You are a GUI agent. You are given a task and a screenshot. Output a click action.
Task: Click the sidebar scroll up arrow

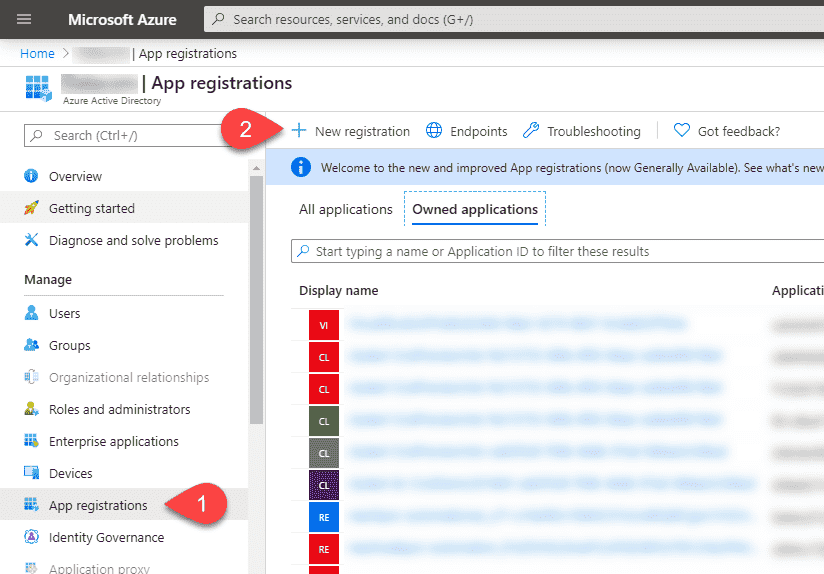click(x=256, y=168)
